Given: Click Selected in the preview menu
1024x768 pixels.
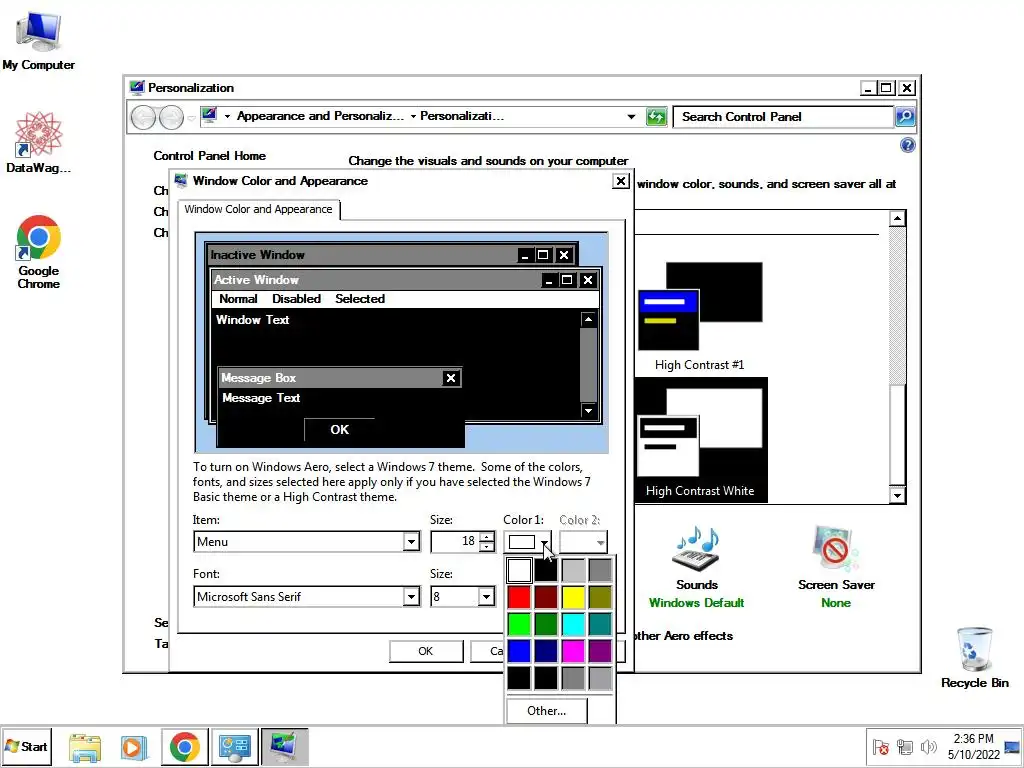Looking at the screenshot, I should click(360, 298).
